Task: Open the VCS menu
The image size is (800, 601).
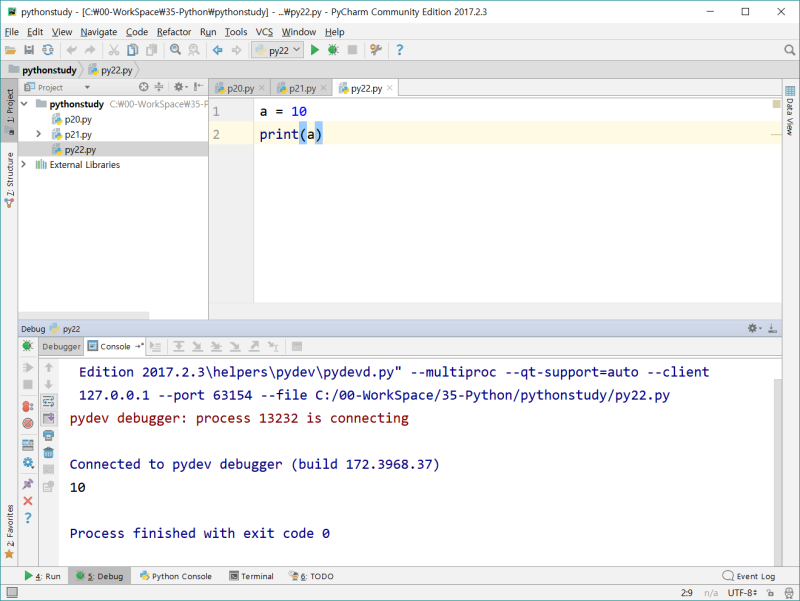Action: tap(264, 32)
